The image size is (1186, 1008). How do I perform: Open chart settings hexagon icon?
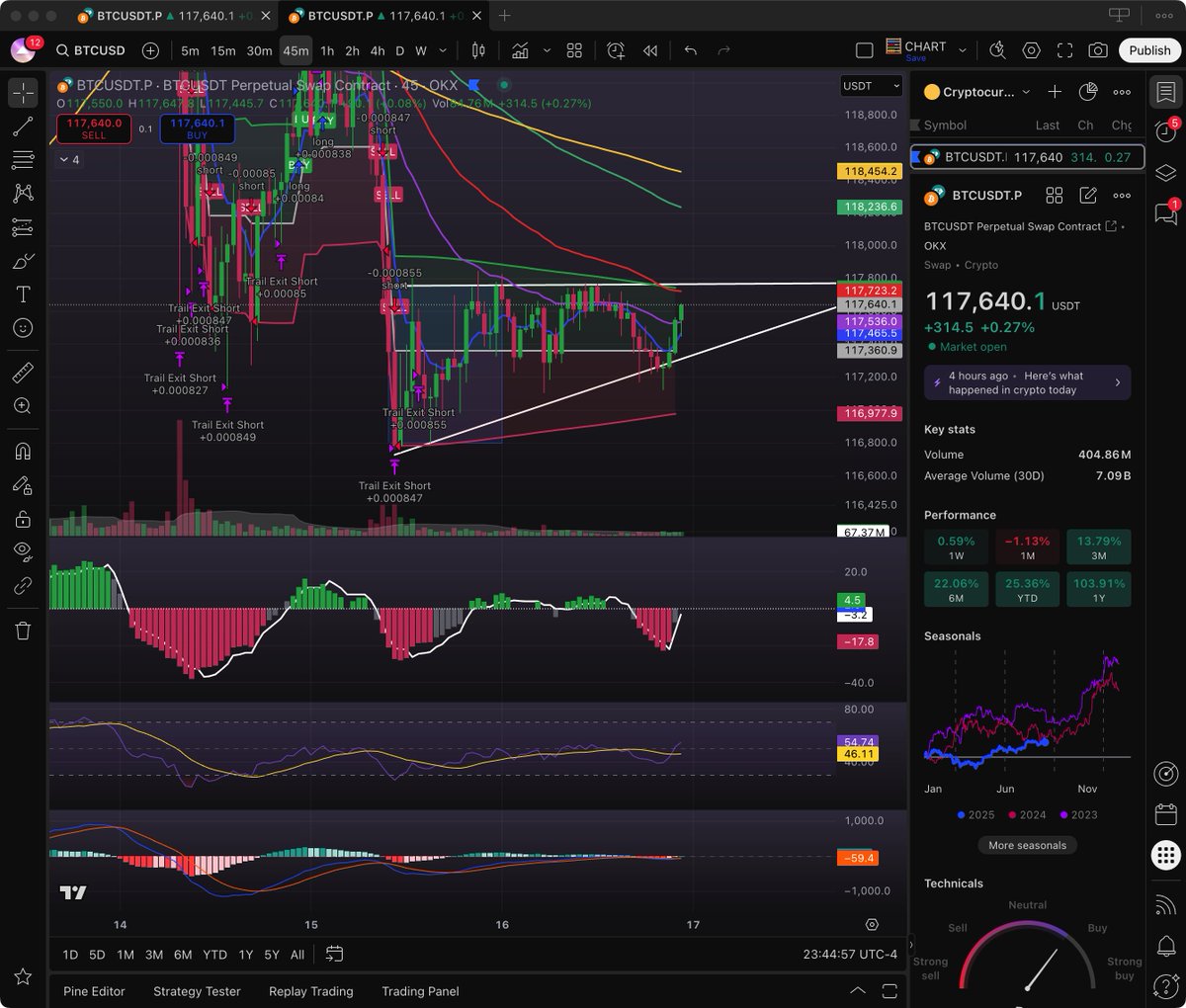[1031, 50]
